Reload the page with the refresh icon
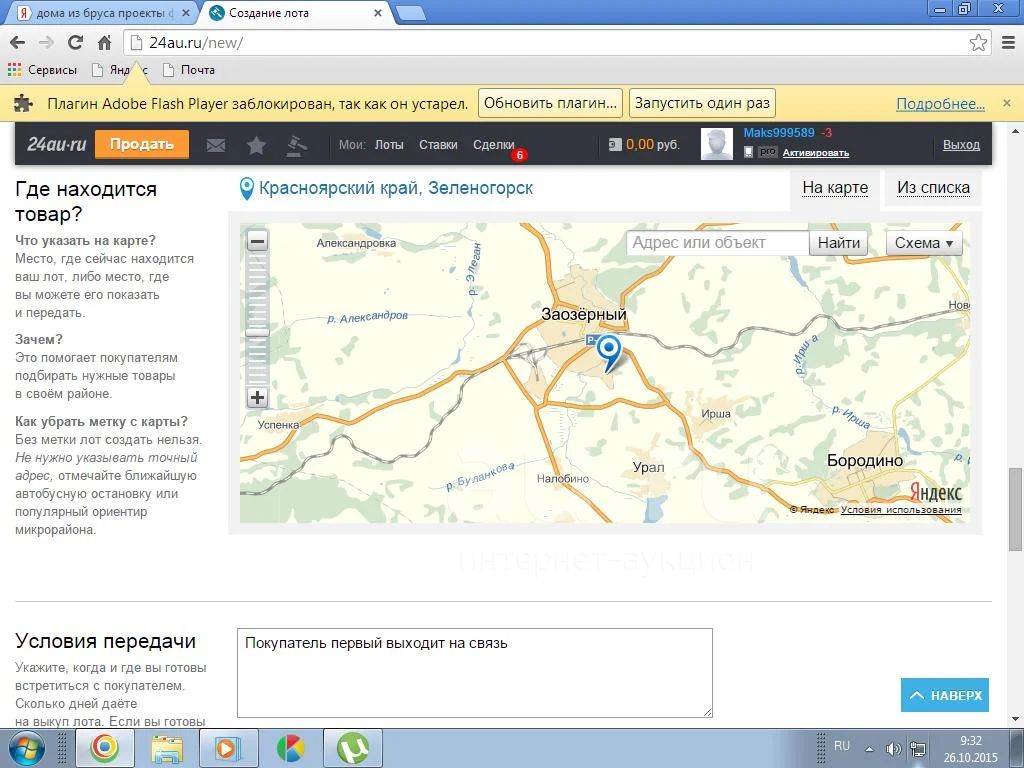Image resolution: width=1024 pixels, height=768 pixels. tap(76, 42)
